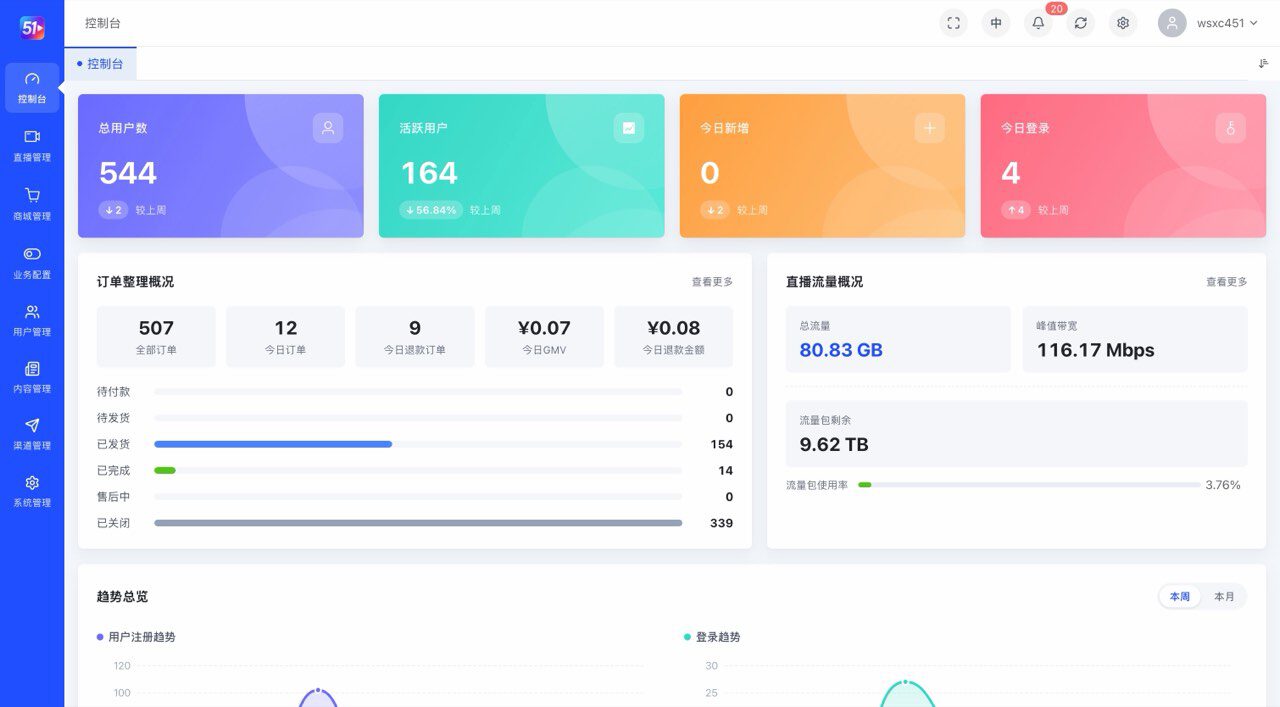The width and height of the screenshot is (1280, 707).
Task: Open 直播管理 in the sidebar
Action: pos(32,145)
